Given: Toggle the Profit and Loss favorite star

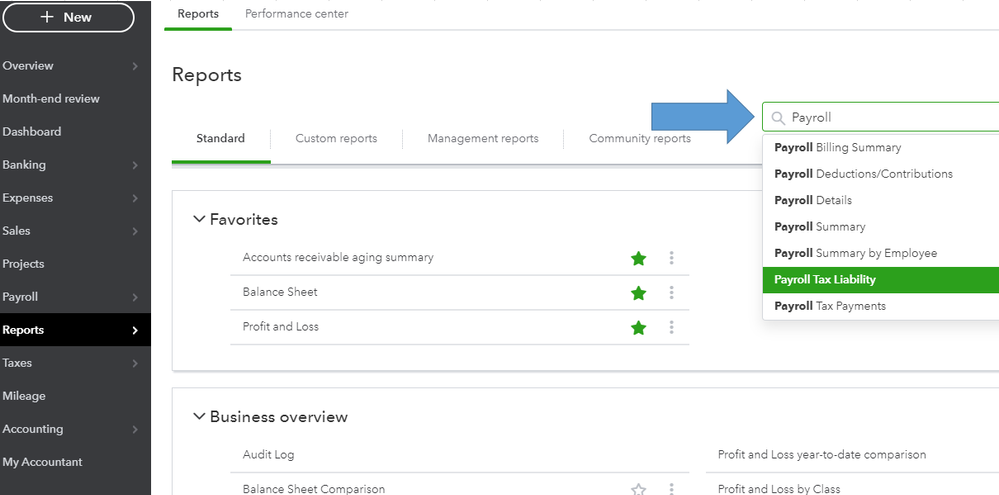Looking at the screenshot, I should (x=638, y=327).
